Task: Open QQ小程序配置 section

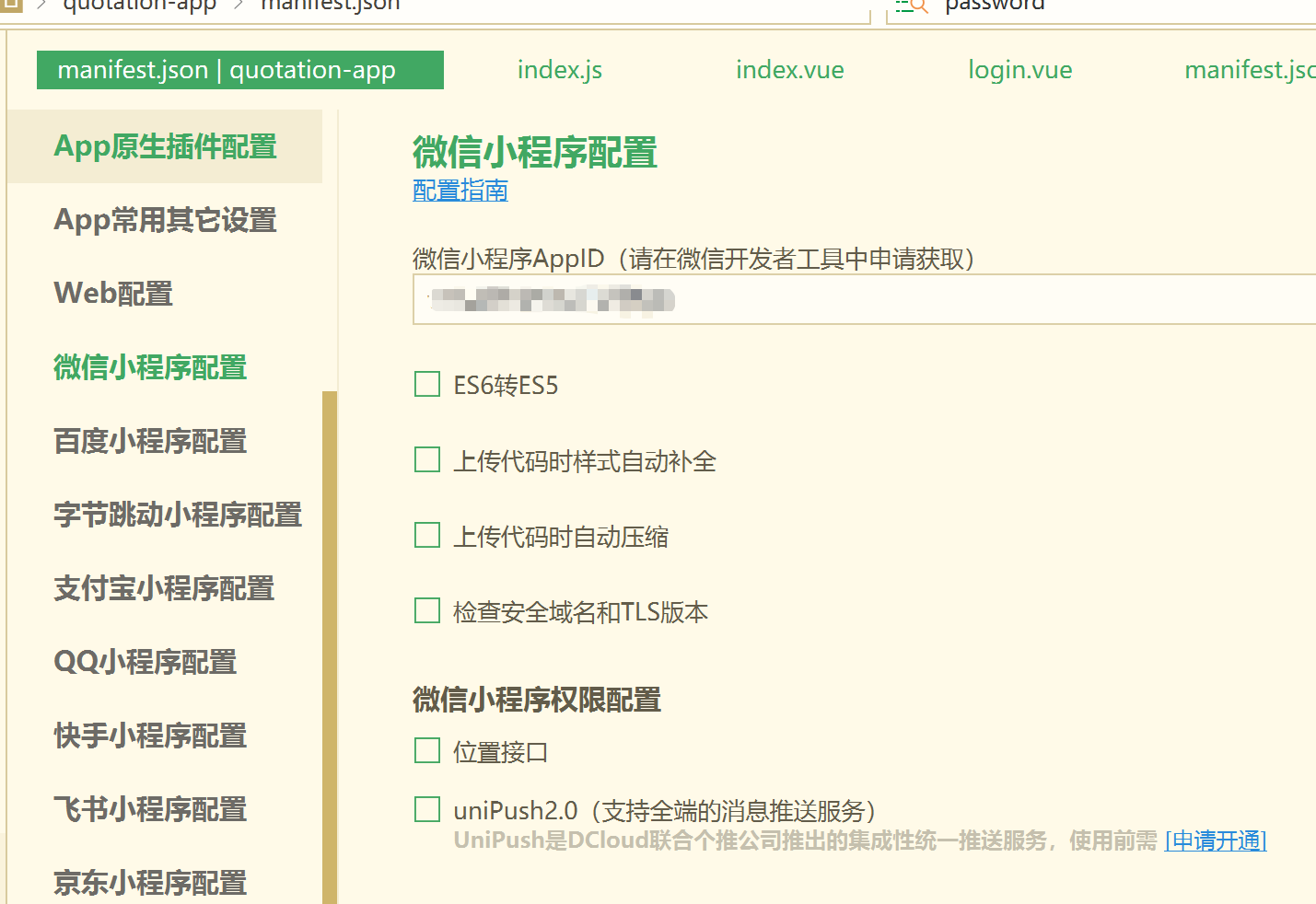Action: tap(146, 662)
